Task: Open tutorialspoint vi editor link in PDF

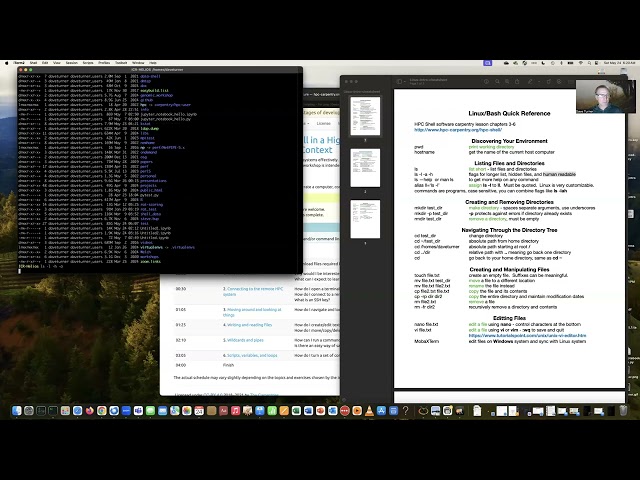Action: tap(527, 336)
